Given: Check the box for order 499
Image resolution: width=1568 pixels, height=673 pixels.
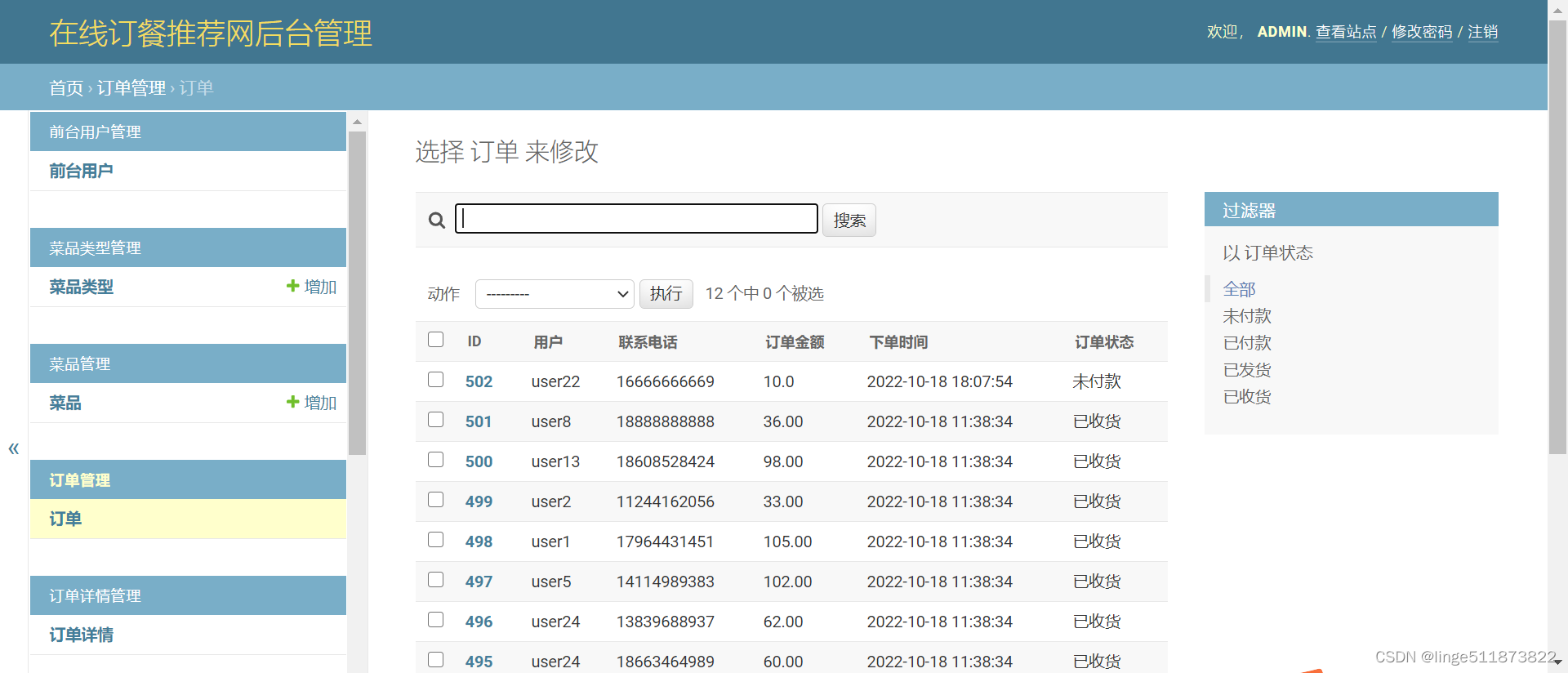Looking at the screenshot, I should click(x=436, y=500).
